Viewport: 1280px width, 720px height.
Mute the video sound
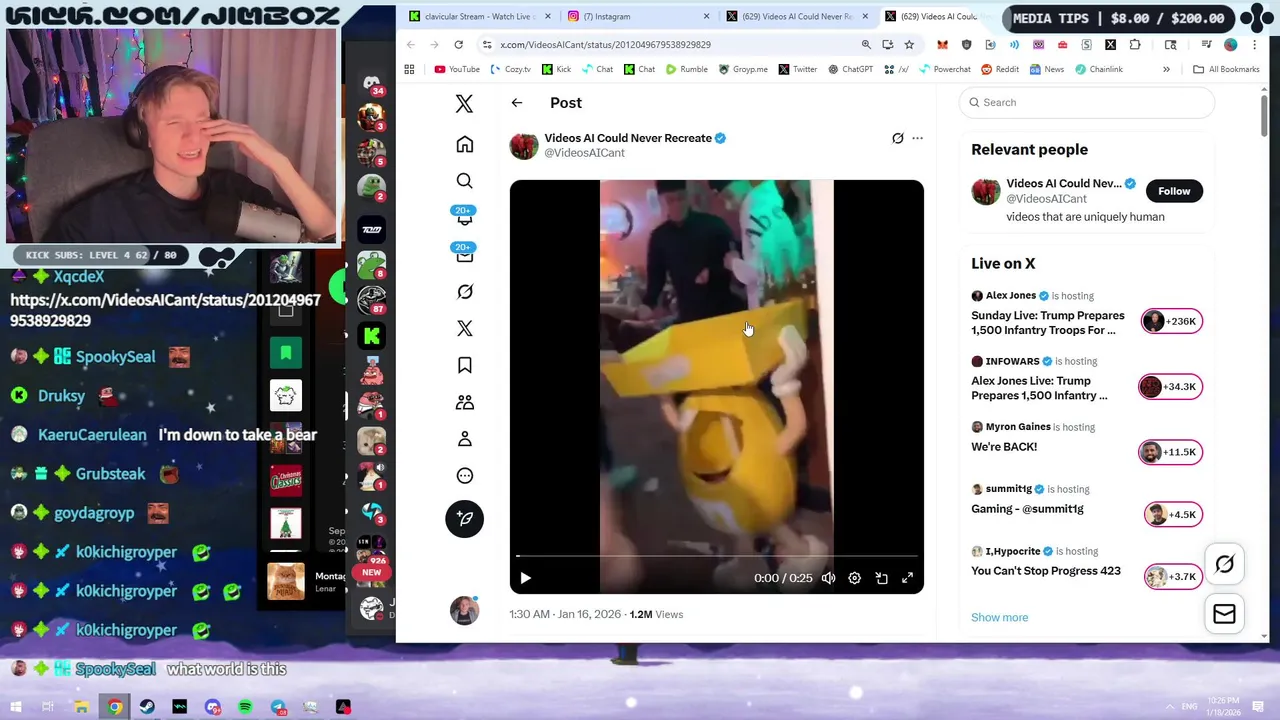point(828,578)
